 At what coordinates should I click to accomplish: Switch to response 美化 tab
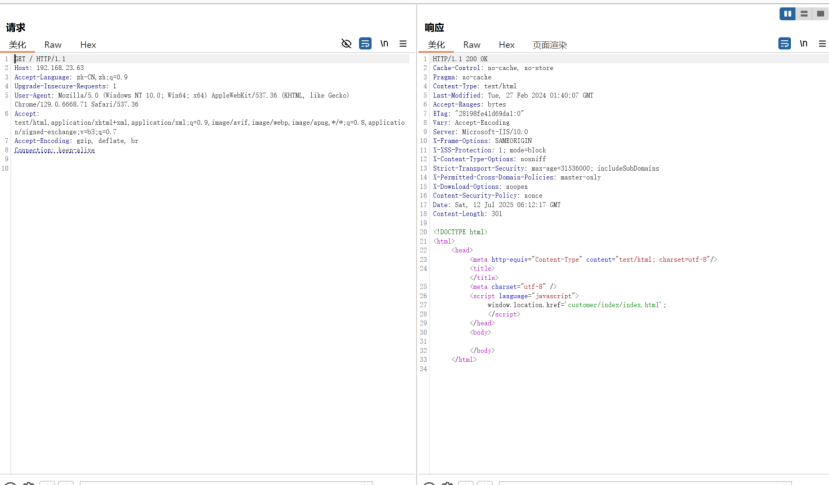pos(436,44)
